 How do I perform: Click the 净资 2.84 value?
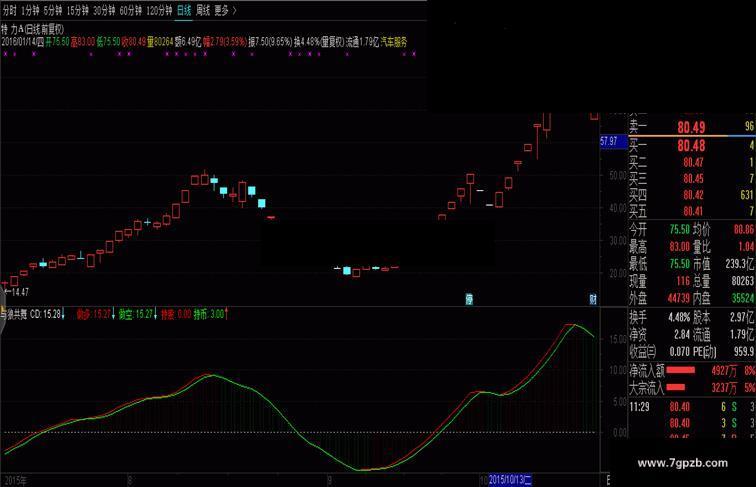[682, 335]
